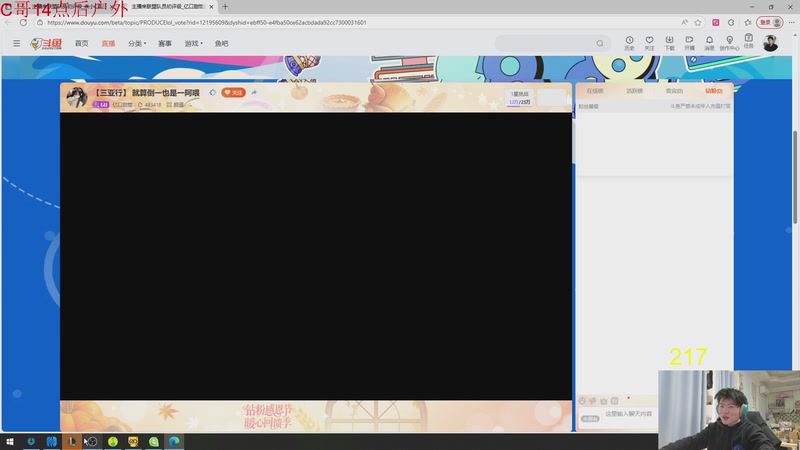This screenshot has height=450, width=800.
Task: Go to 首页 in Douyu navigation
Action: (82, 43)
